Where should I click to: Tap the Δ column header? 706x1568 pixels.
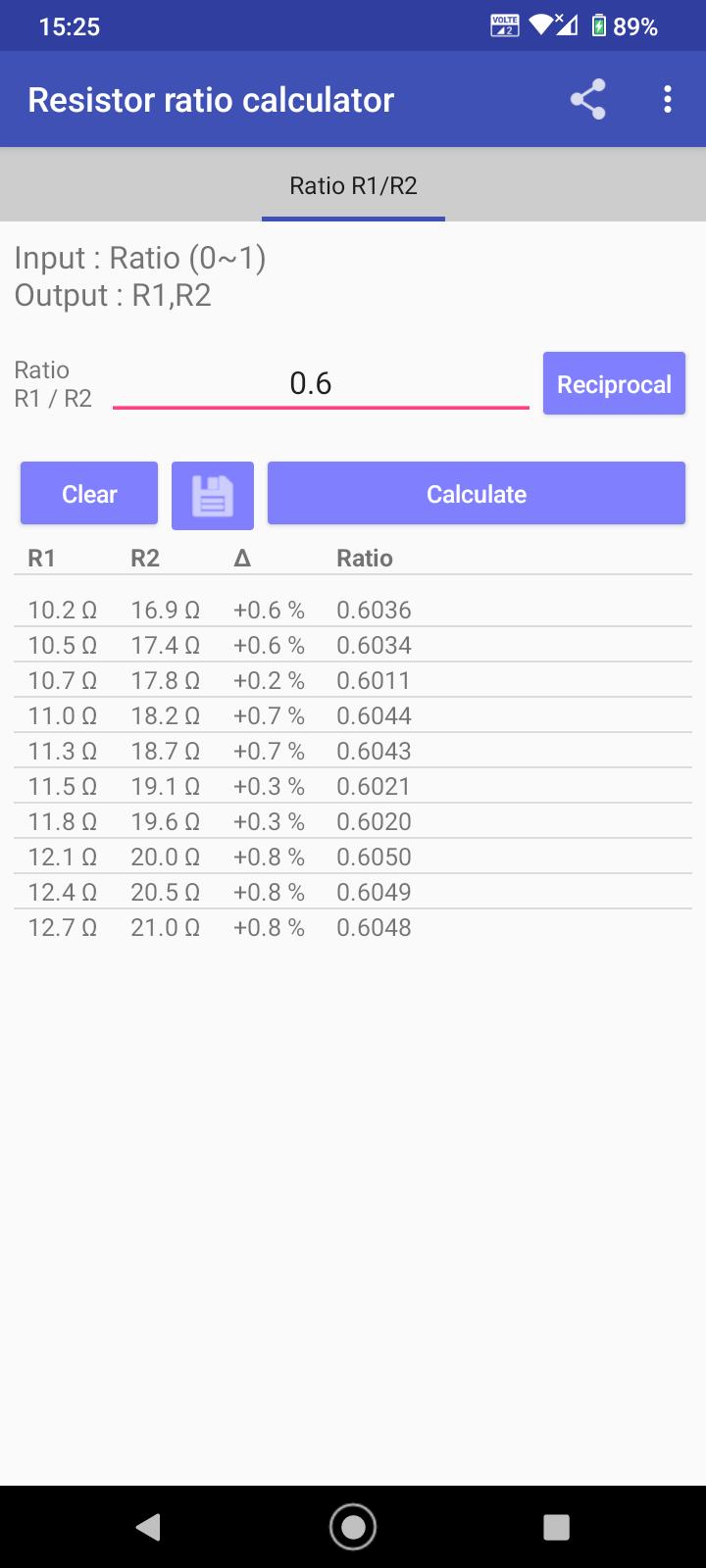click(242, 559)
